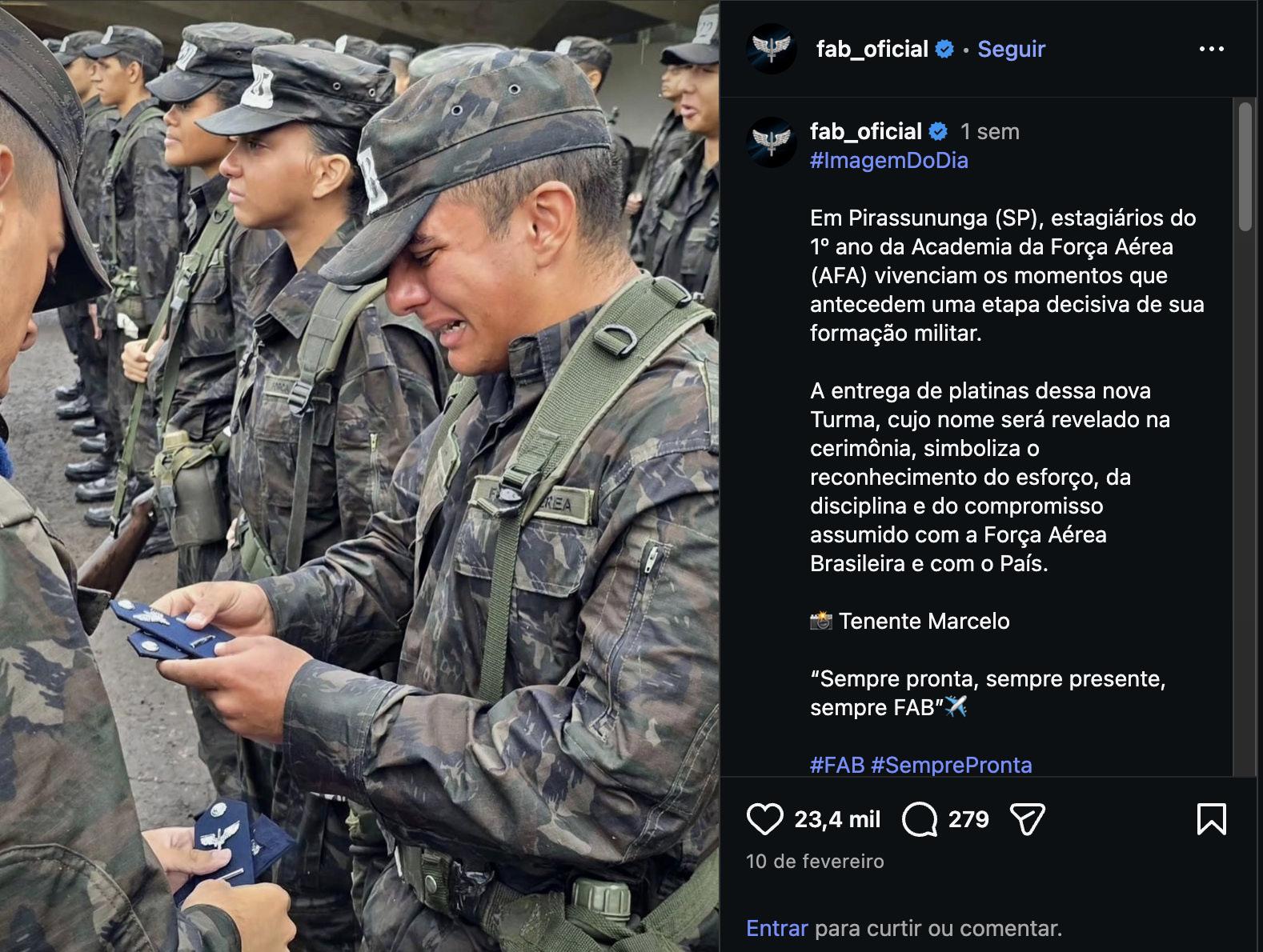
Task: Open the #FAB hashtag
Action: [837, 765]
